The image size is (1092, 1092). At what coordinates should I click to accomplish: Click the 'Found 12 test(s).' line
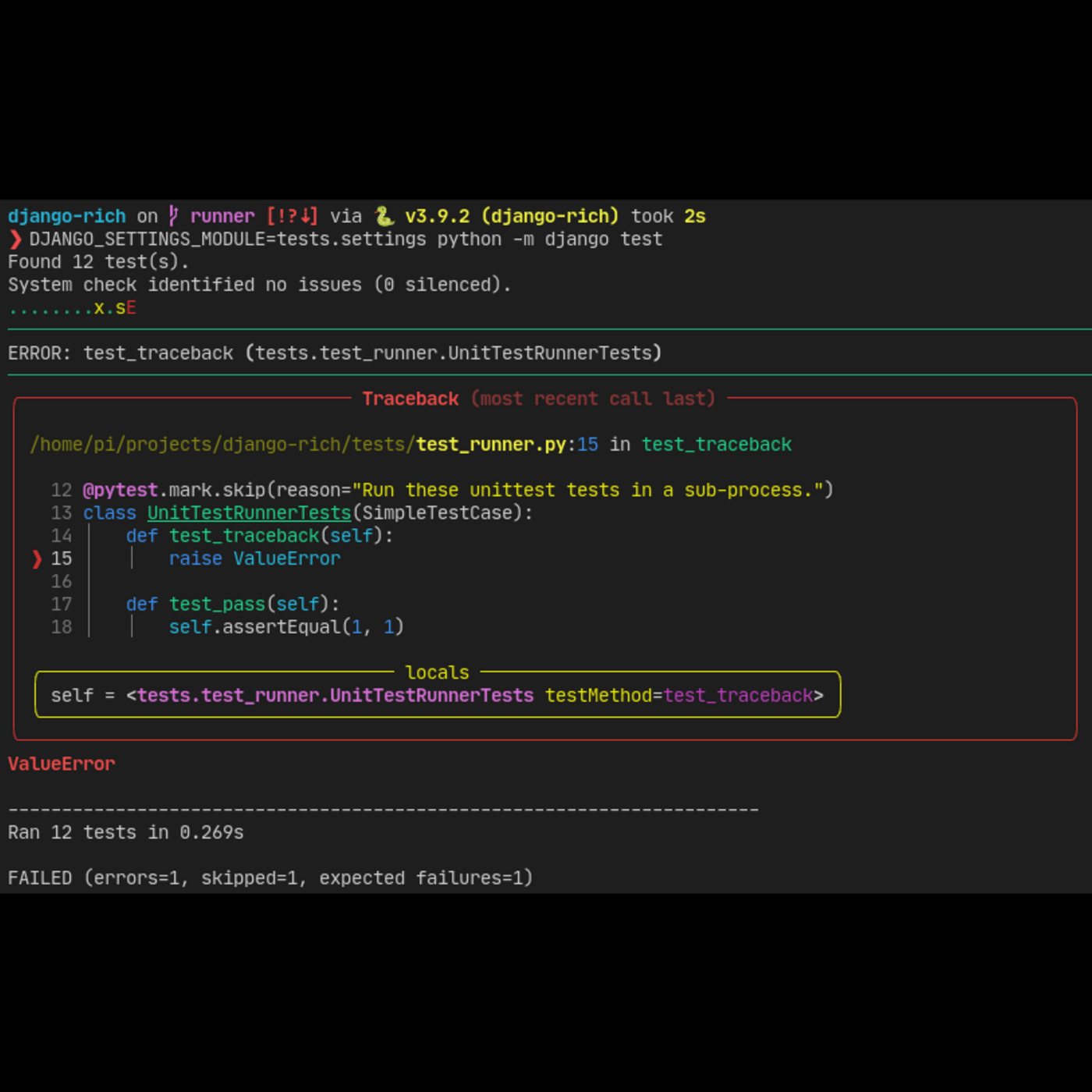click(x=98, y=262)
